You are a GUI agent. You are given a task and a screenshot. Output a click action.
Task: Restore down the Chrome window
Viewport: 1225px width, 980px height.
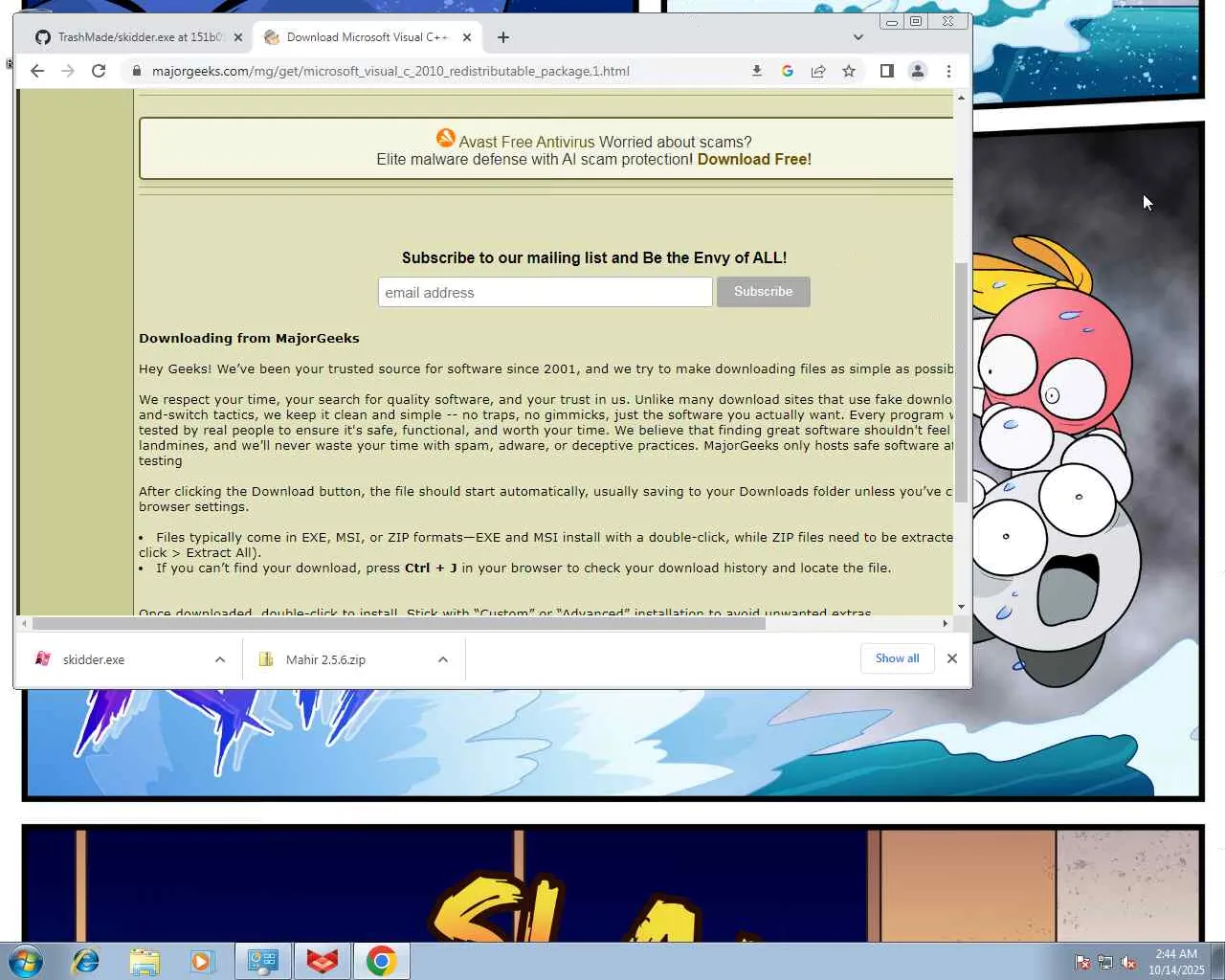(x=916, y=21)
